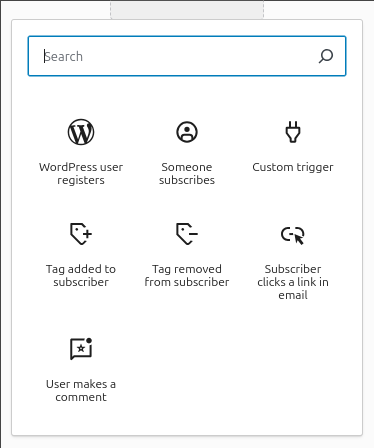The height and width of the screenshot is (448, 374).
Task: Choose the comment star bubble icon
Action: pos(81,349)
